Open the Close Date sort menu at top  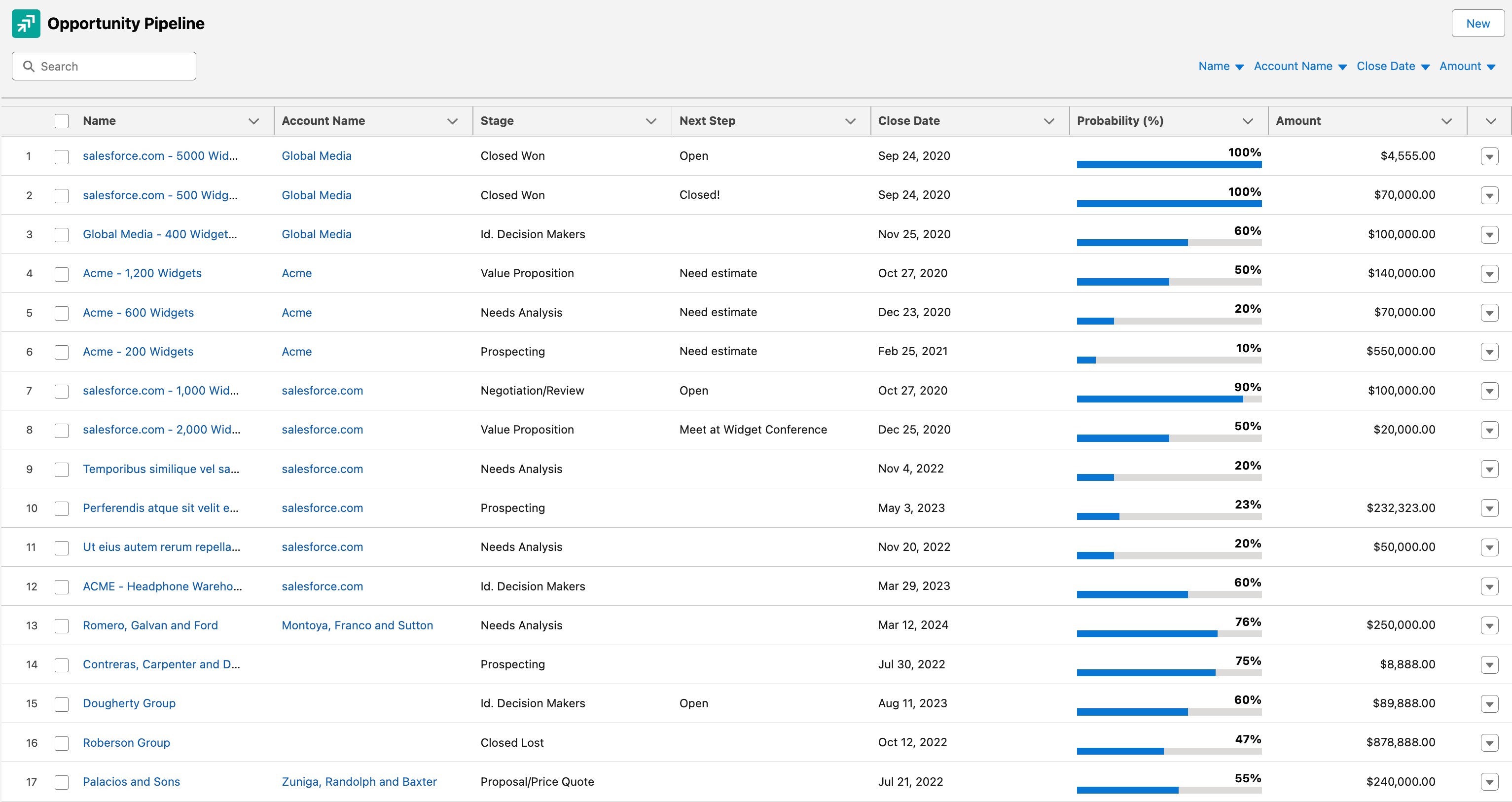click(x=1392, y=67)
